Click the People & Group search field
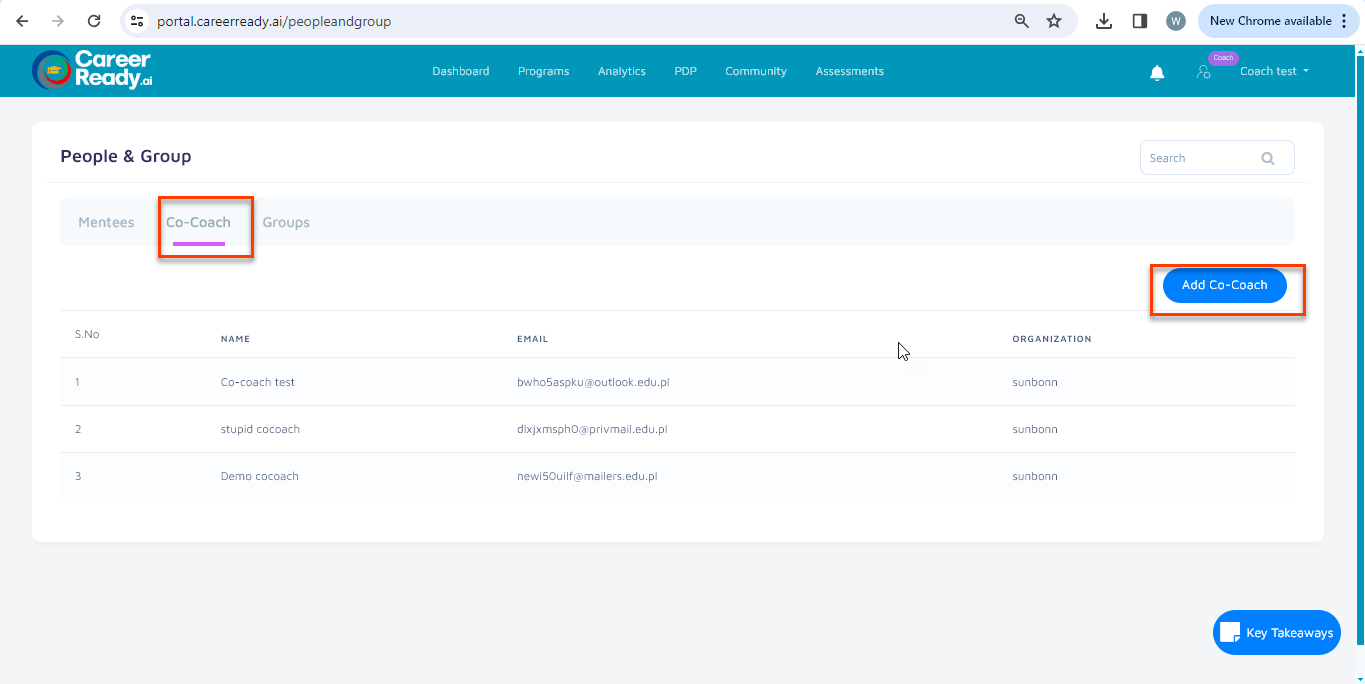Image resolution: width=1365 pixels, height=684 pixels. (x=1200, y=158)
